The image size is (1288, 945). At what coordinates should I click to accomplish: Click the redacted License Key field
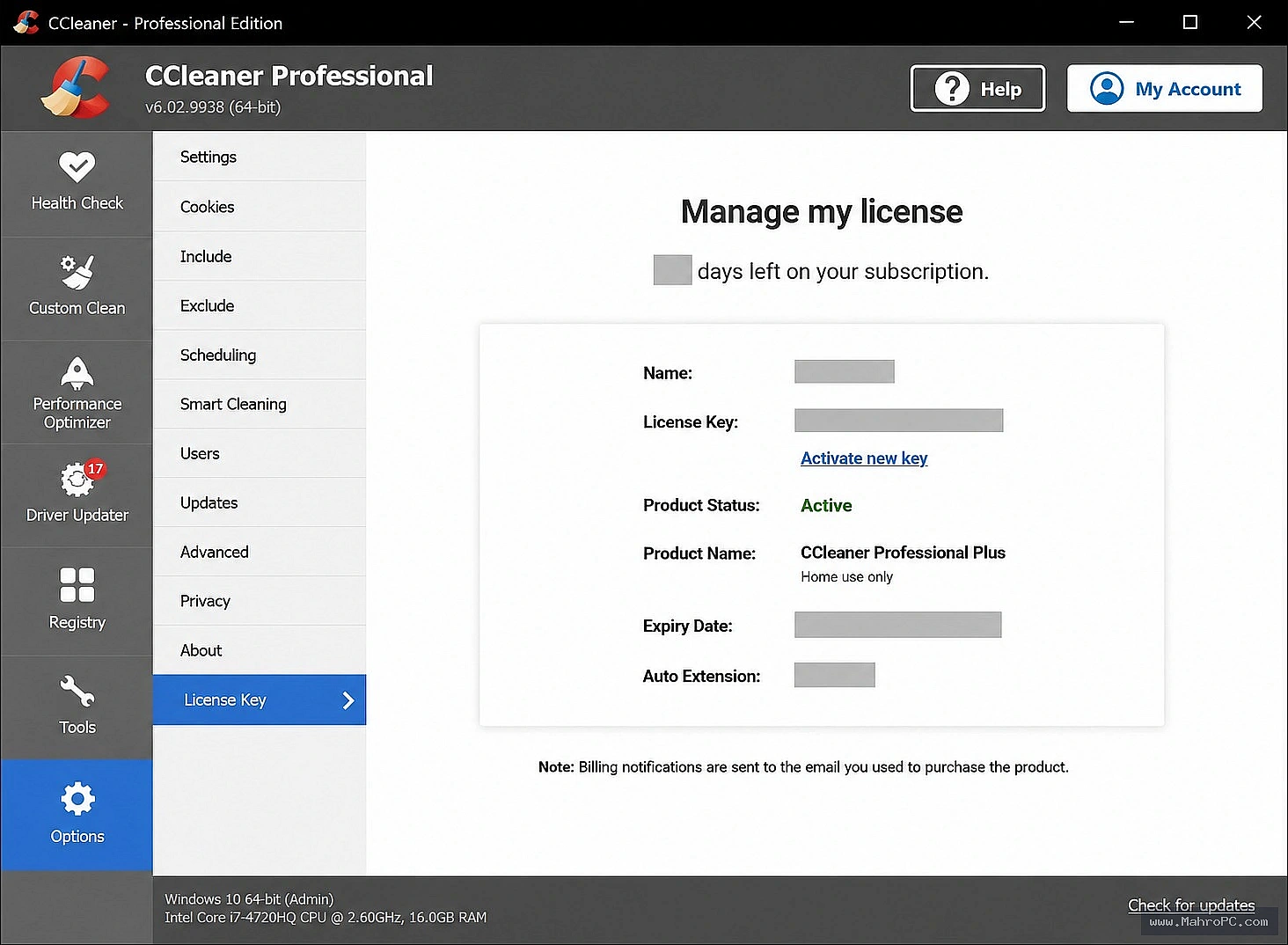coord(898,421)
